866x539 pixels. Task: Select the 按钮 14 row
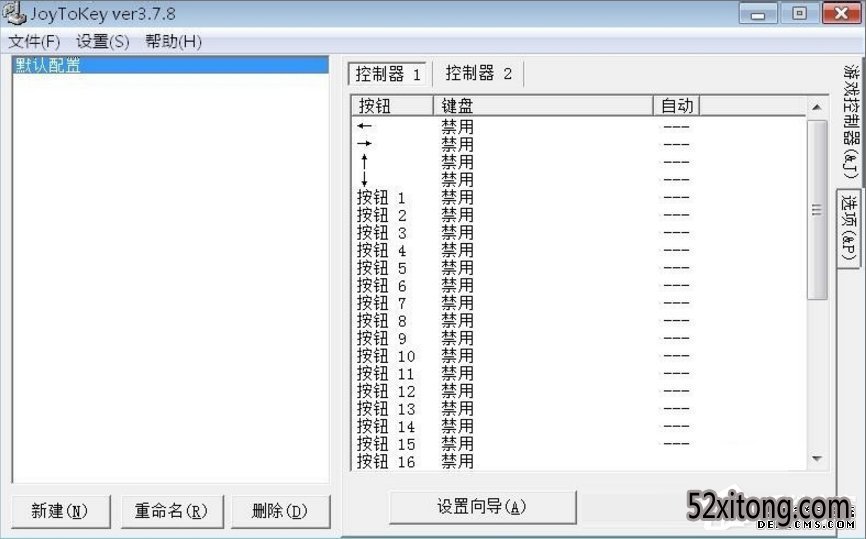579,427
